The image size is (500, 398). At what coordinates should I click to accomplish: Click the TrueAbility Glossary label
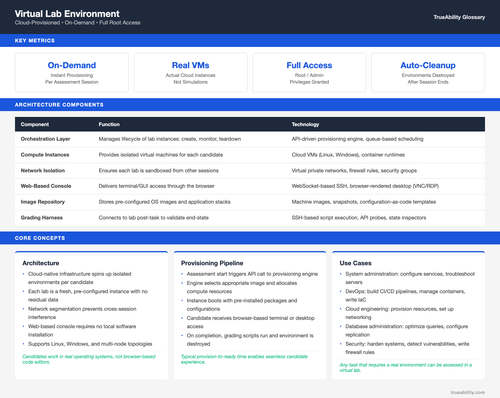(459, 17)
